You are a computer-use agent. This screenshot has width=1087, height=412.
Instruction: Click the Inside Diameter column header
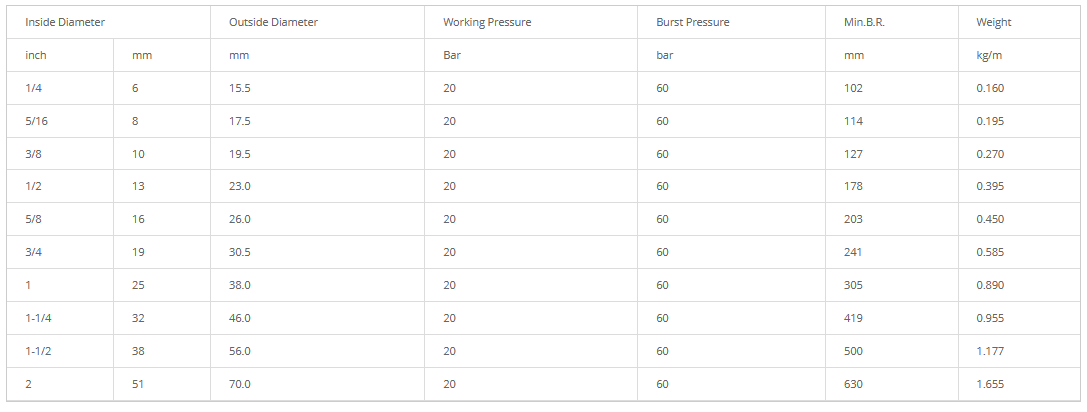tap(65, 22)
